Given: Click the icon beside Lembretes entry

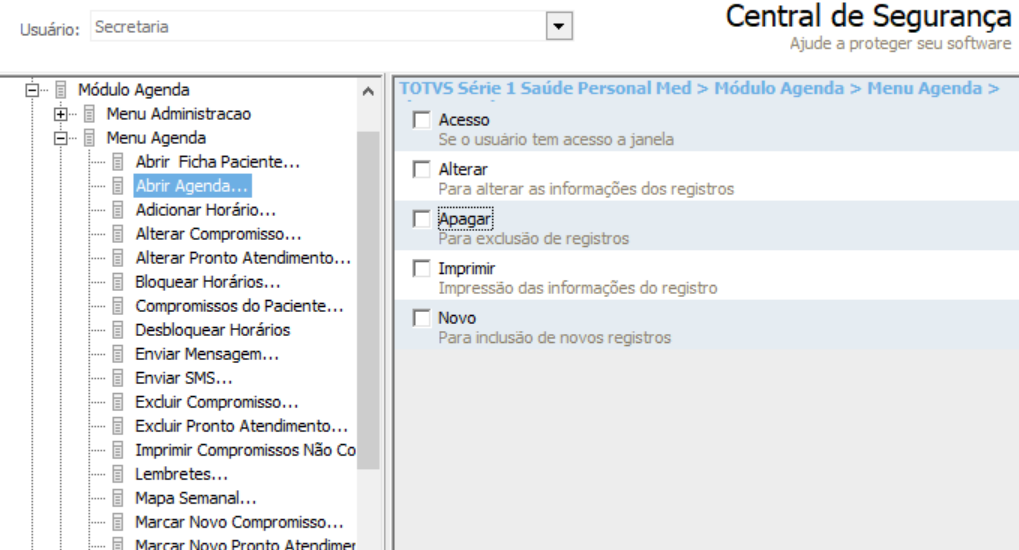Looking at the screenshot, I should (118, 475).
